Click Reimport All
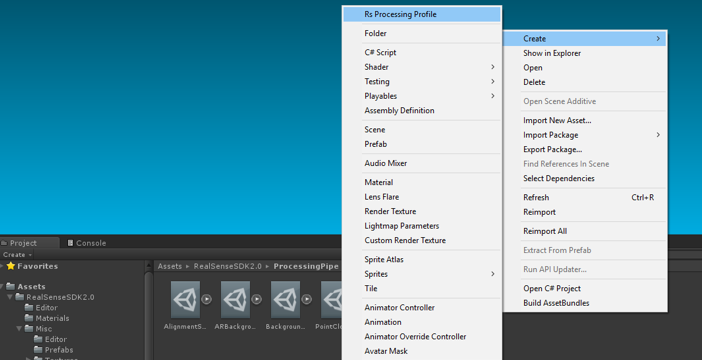 point(585,231)
